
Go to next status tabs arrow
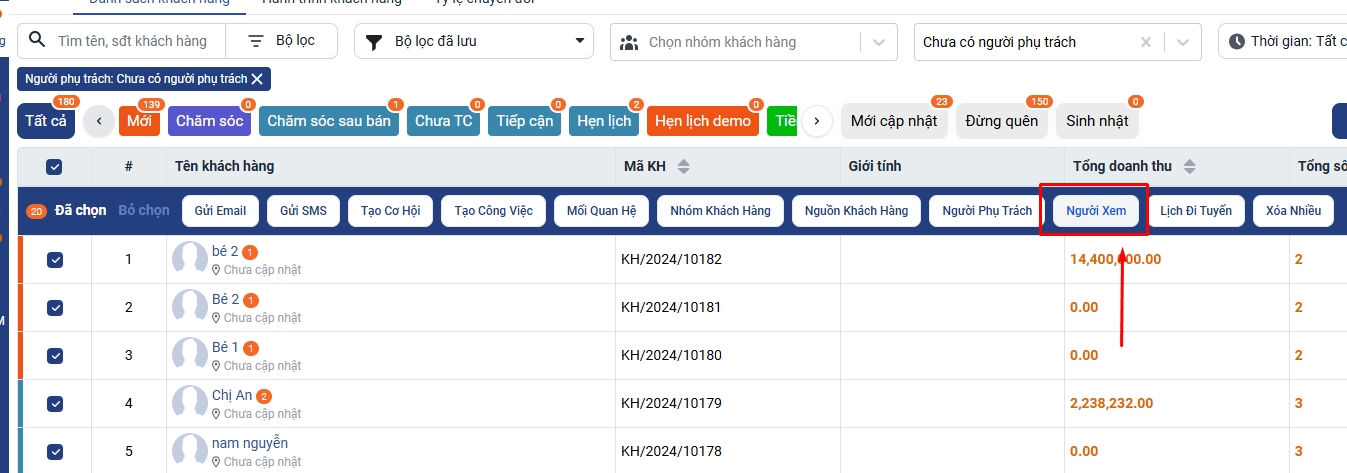(x=817, y=121)
